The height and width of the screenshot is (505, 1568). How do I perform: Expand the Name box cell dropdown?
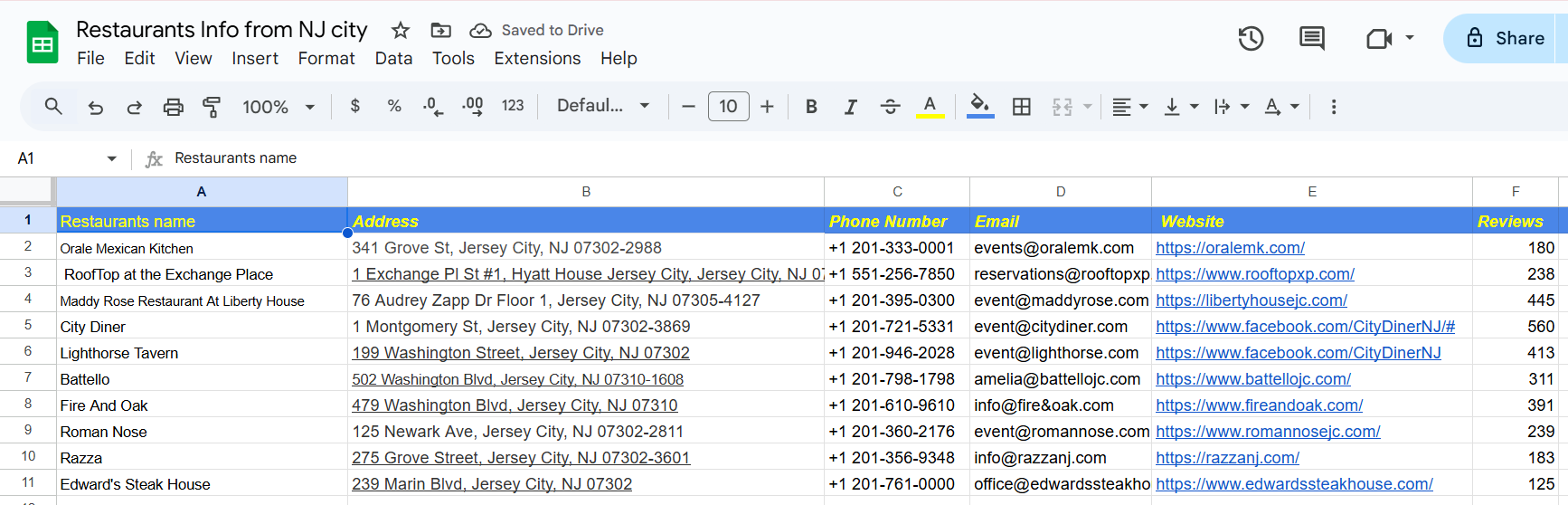tap(112, 158)
